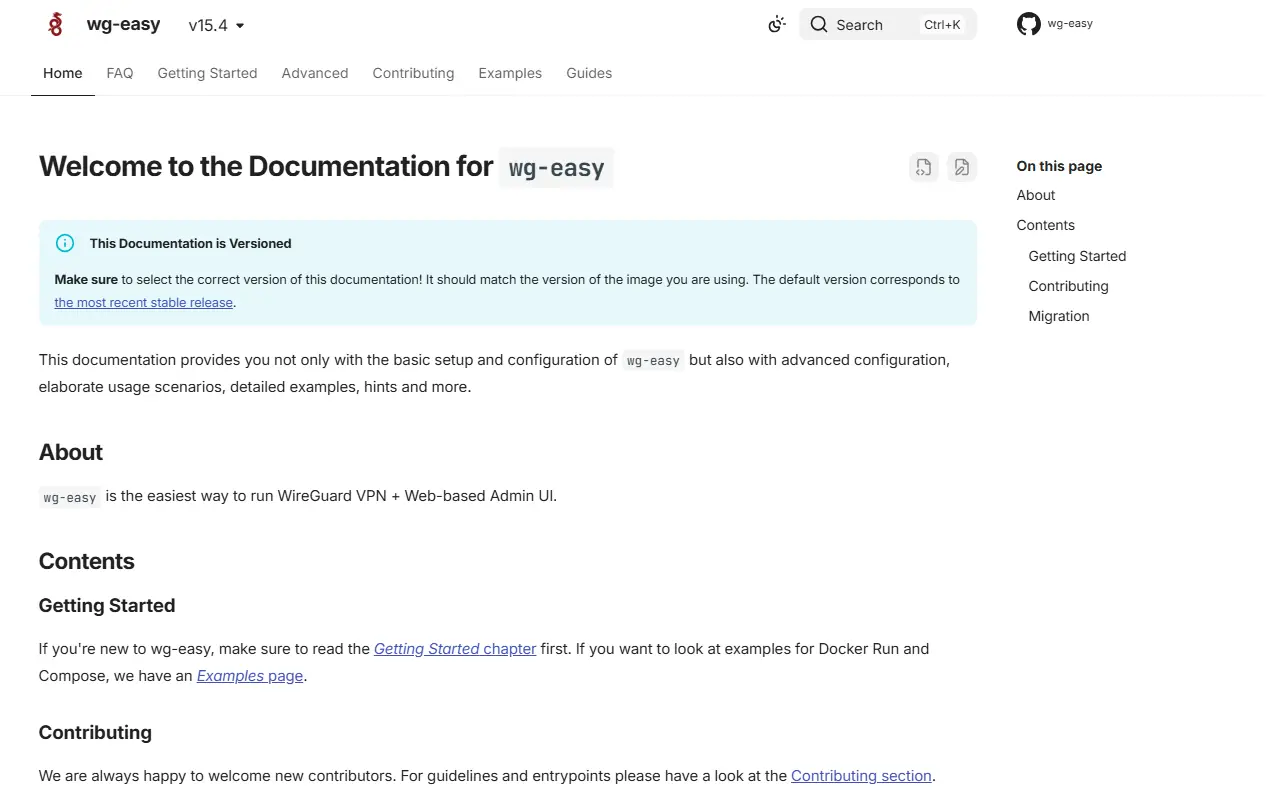Jump to About in page outline
Image resolution: width=1280 pixels, height=800 pixels.
1036,195
